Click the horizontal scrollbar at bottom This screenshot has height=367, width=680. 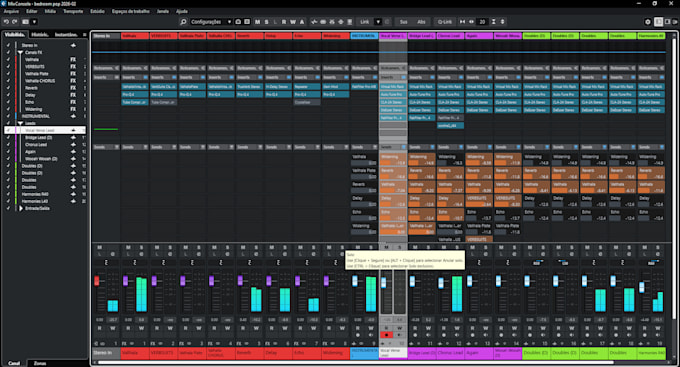[x=356, y=362]
